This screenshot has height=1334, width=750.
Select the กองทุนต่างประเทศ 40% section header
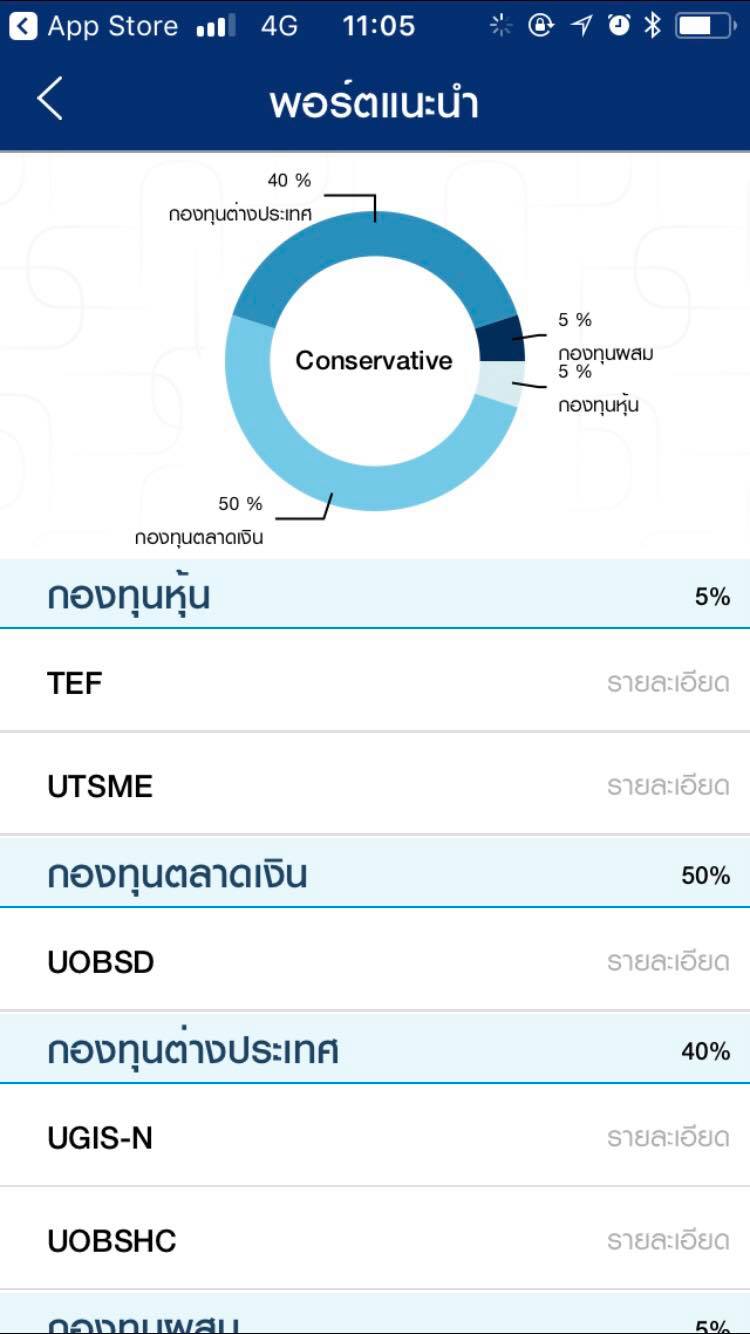pyautogui.click(x=375, y=1050)
